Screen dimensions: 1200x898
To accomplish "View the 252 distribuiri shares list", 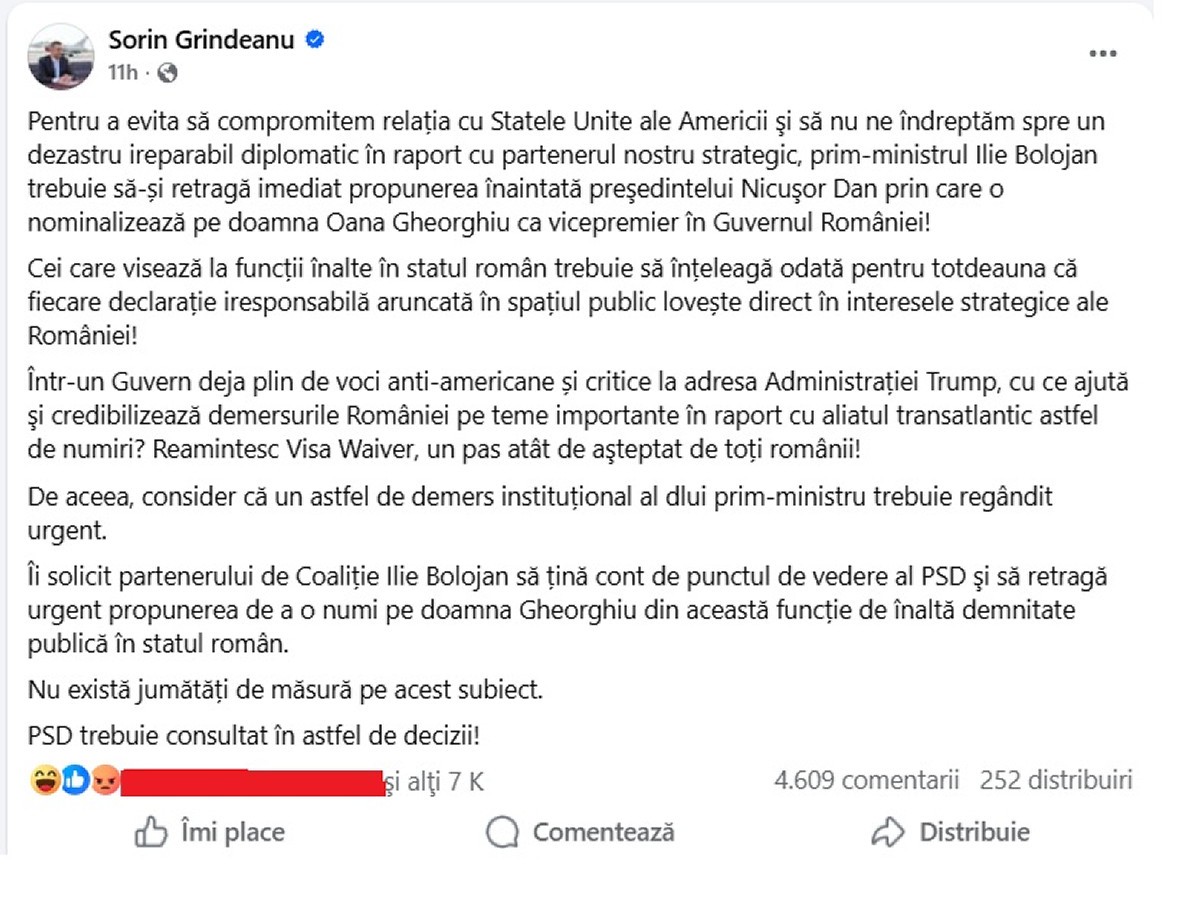I will (1056, 780).
